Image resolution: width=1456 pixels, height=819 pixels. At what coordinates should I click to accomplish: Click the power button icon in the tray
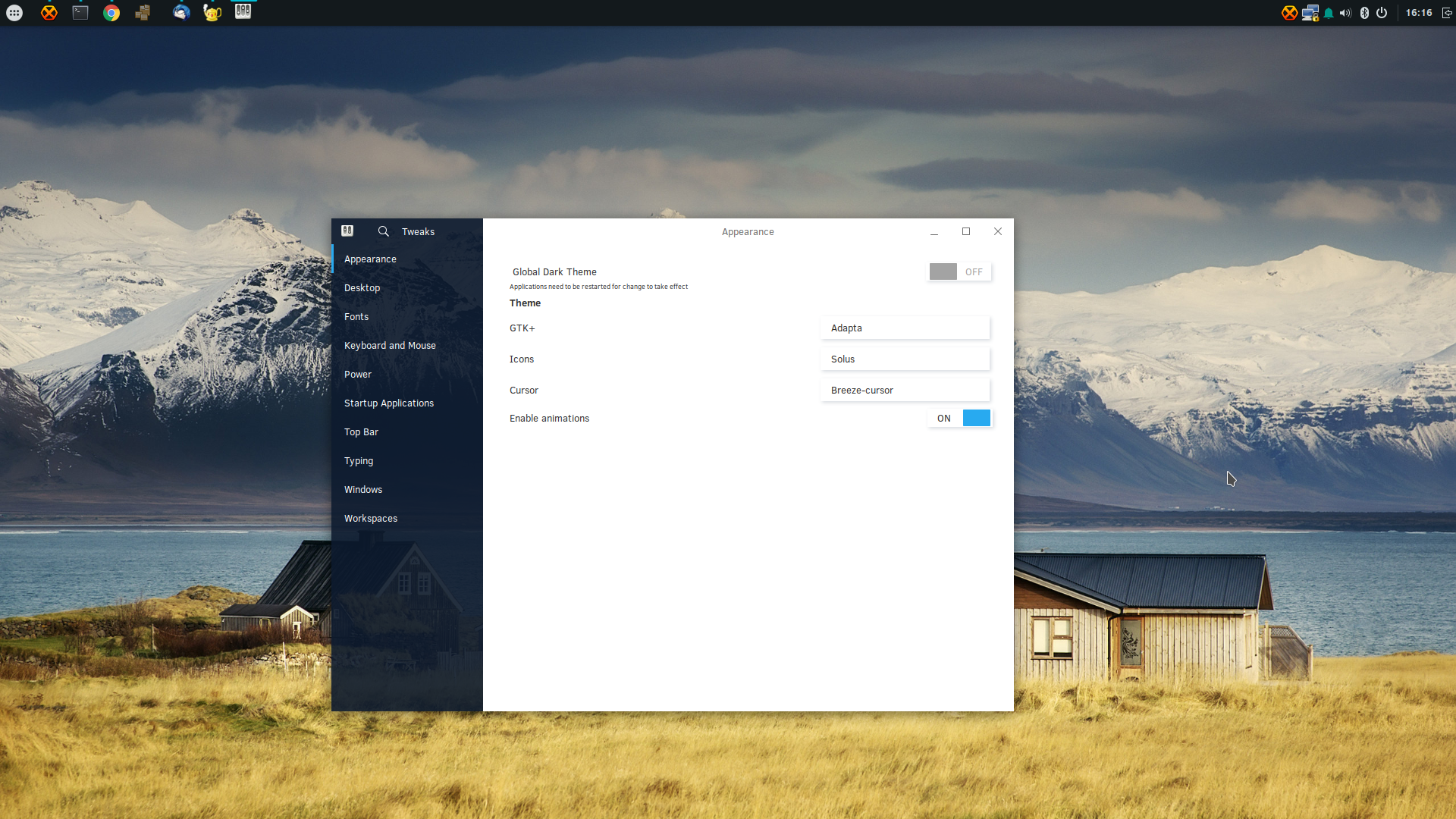pos(1382,13)
